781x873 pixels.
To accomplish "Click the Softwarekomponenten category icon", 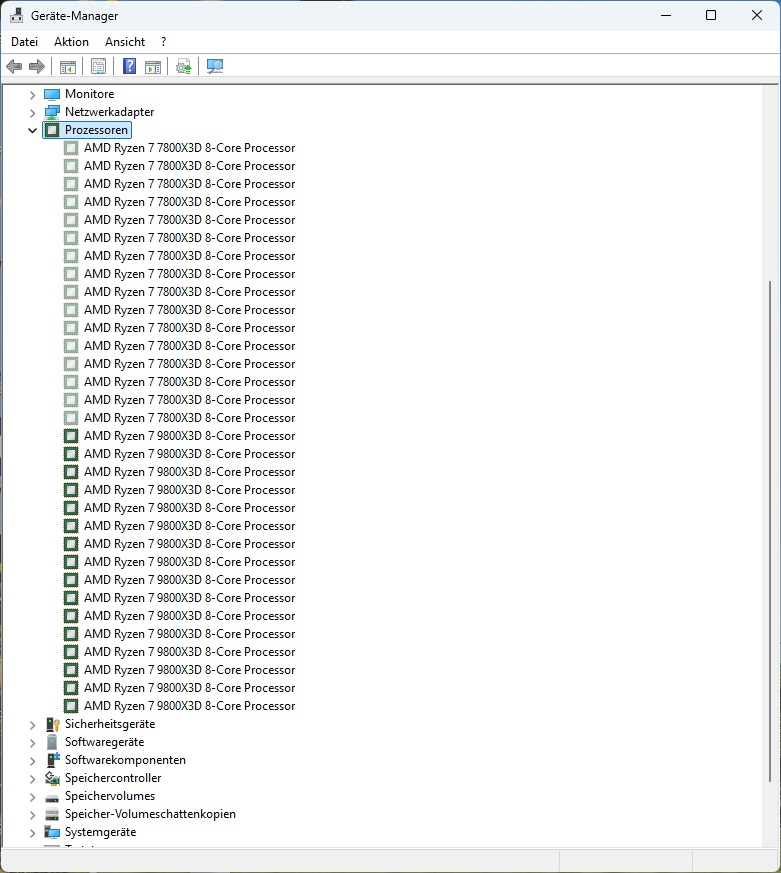I will 53,760.
